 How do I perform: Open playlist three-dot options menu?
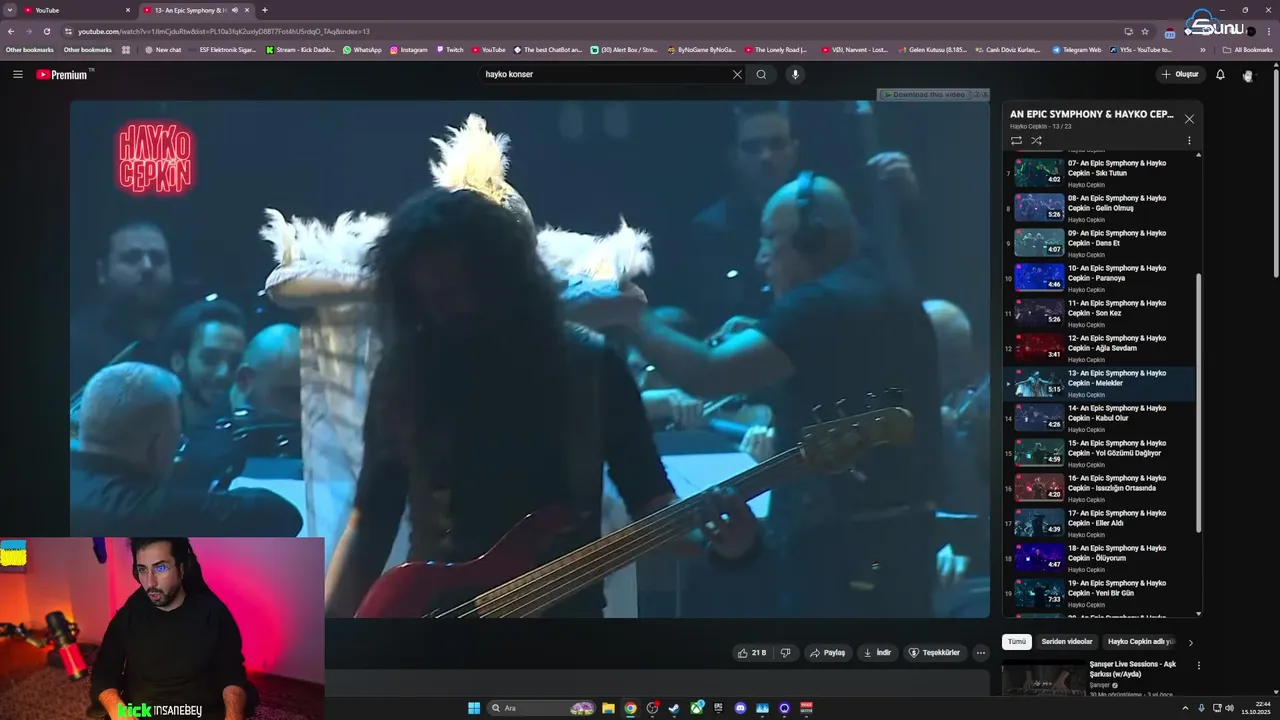tap(1189, 141)
